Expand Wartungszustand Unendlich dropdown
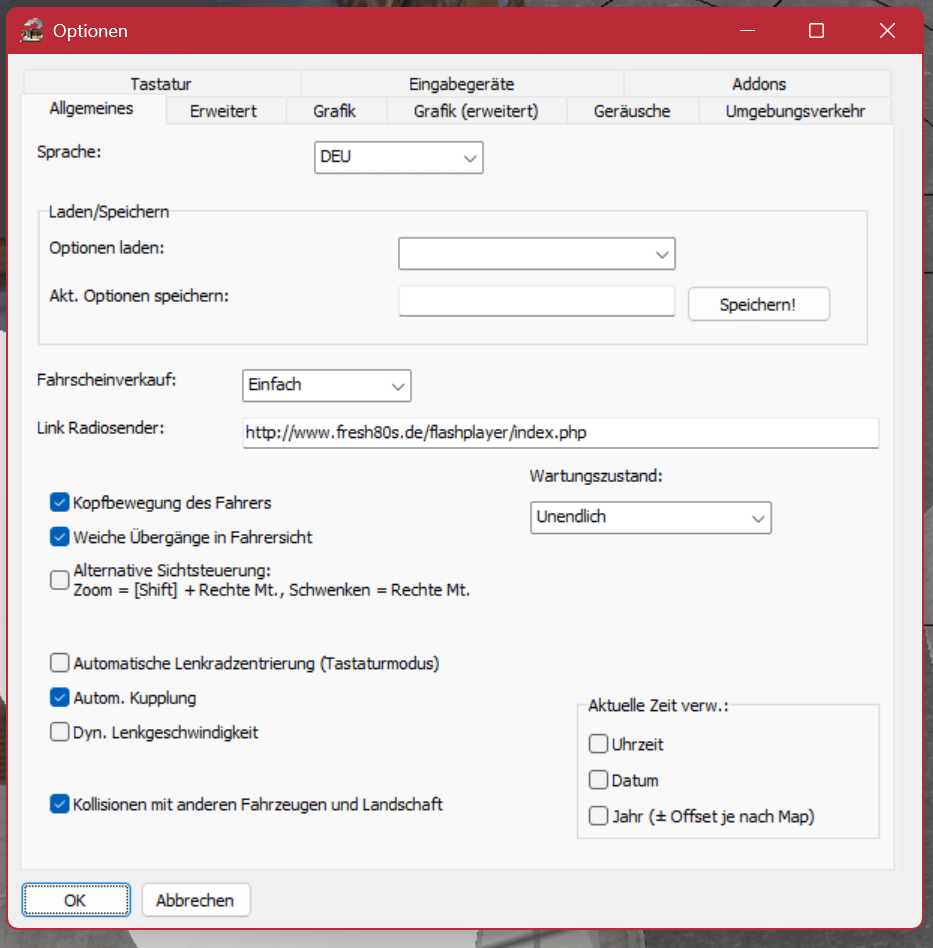Screen dimensions: 933x948 tap(650, 517)
